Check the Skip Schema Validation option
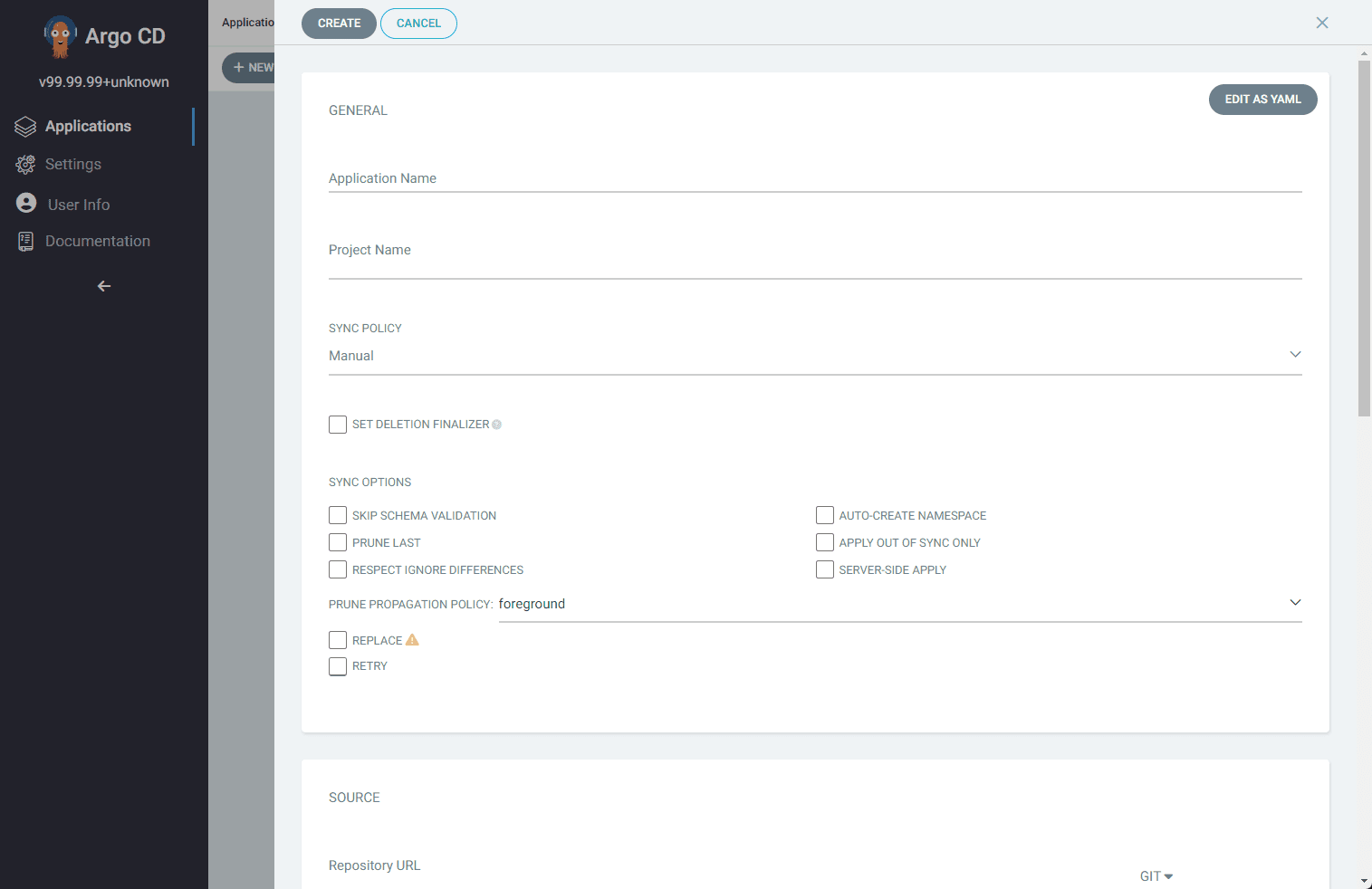 338,515
